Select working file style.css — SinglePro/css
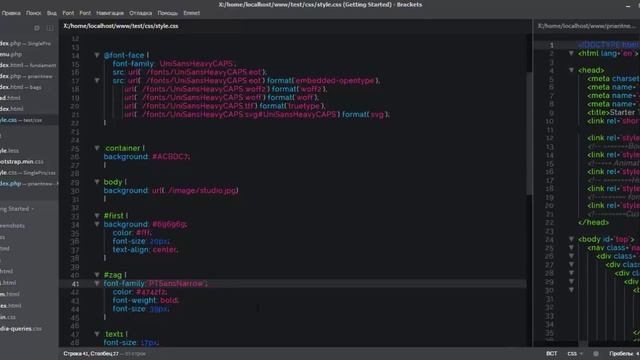 point(28,173)
